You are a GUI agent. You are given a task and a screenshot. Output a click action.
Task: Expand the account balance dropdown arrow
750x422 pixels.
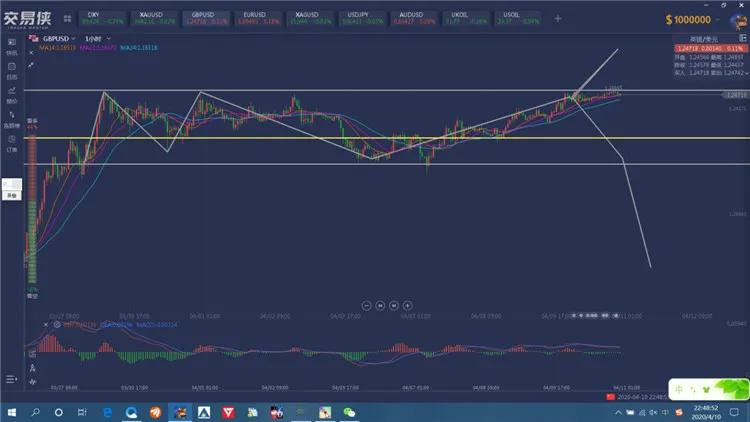pyautogui.click(x=717, y=20)
